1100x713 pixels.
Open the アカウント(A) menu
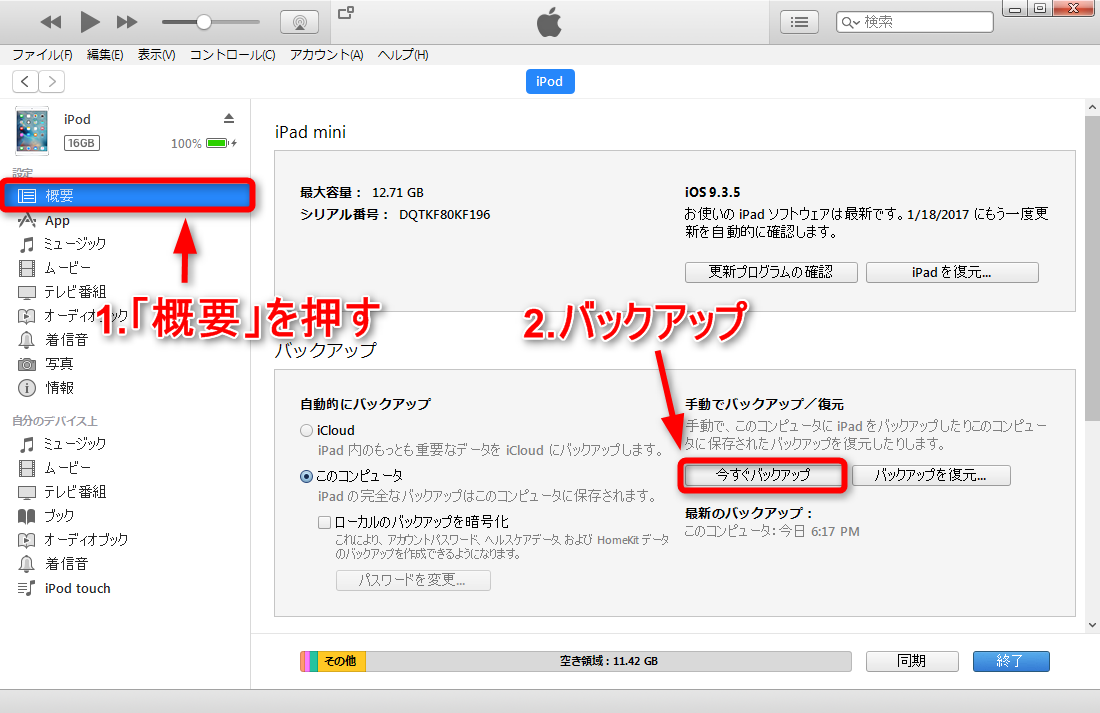click(x=327, y=55)
